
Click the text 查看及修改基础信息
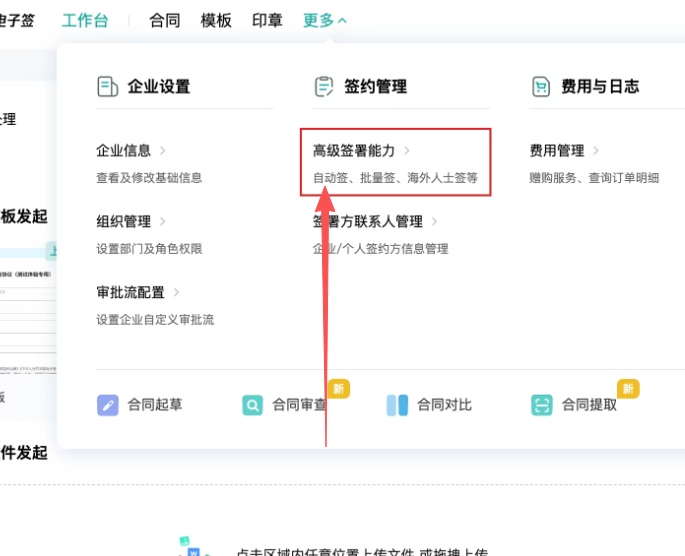click(149, 178)
